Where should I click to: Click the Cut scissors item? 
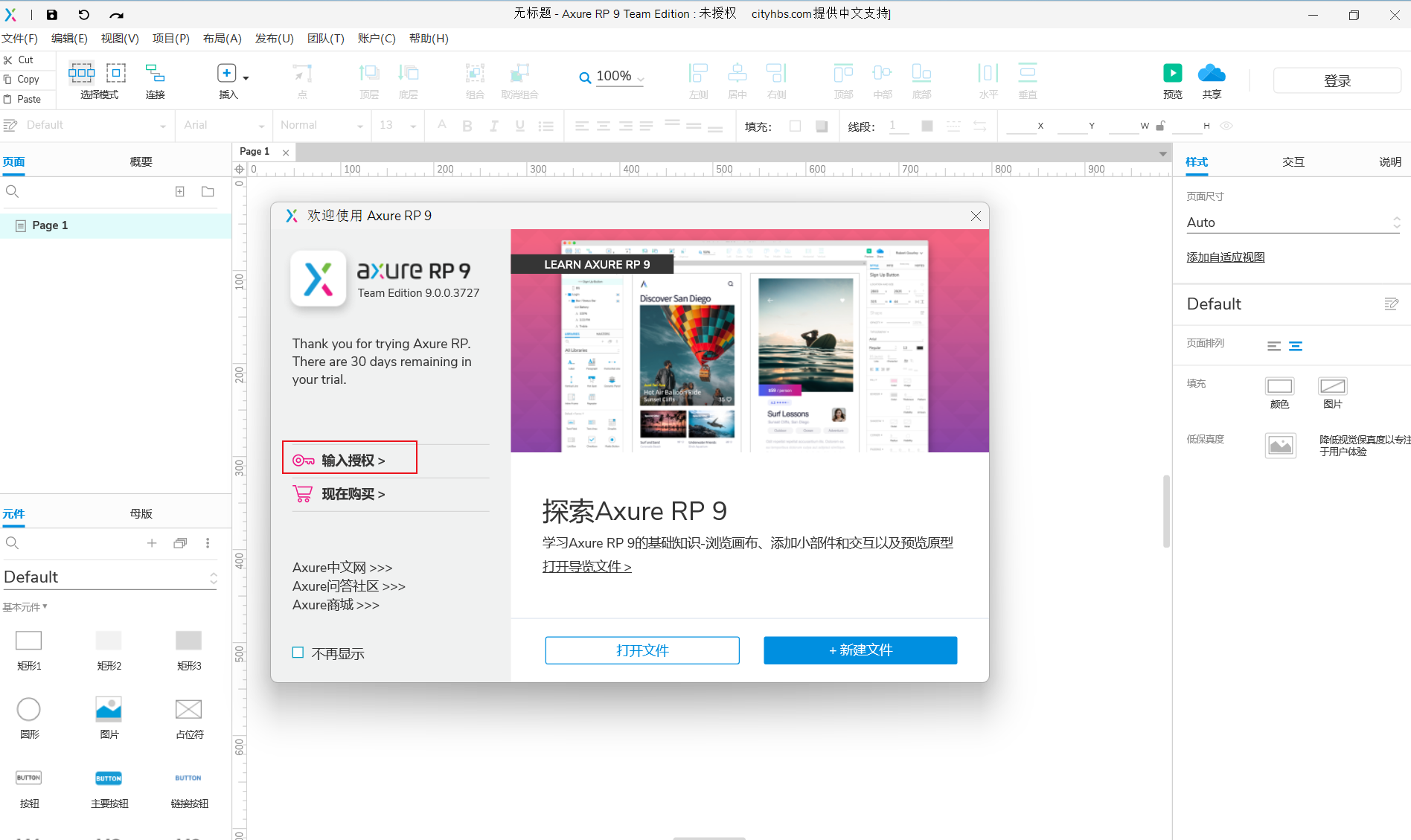pyautogui.click(x=19, y=60)
